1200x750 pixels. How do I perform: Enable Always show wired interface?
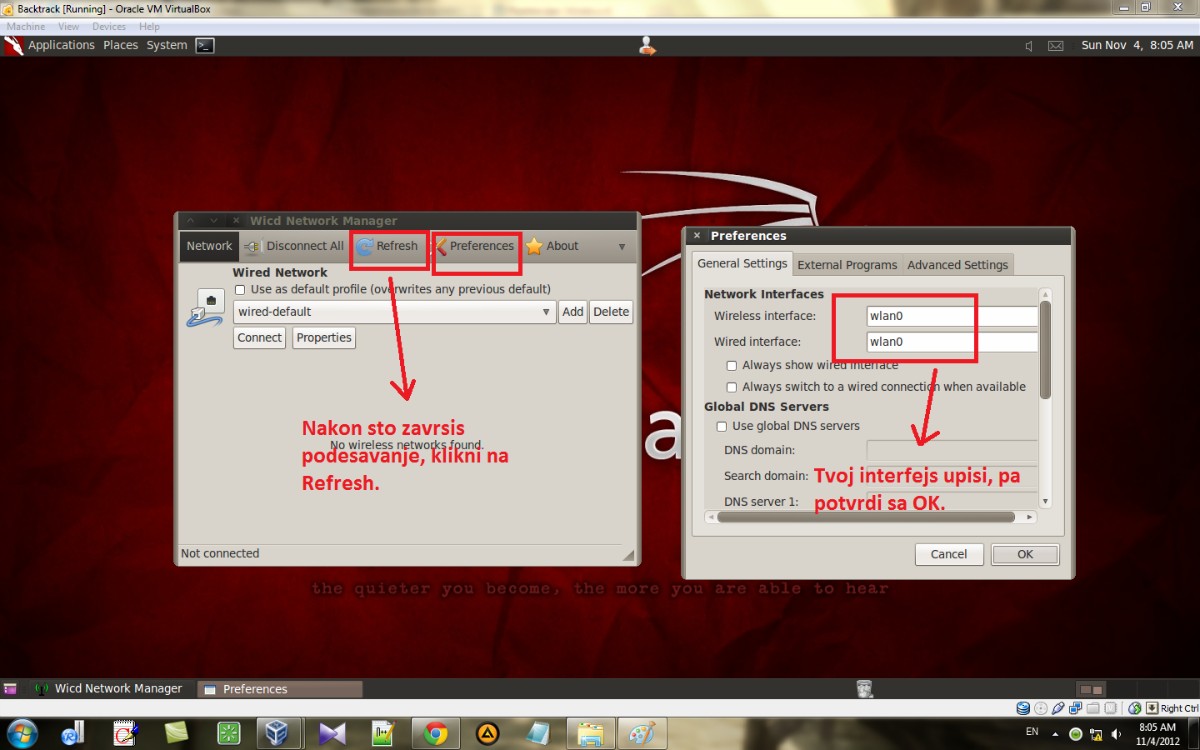732,366
